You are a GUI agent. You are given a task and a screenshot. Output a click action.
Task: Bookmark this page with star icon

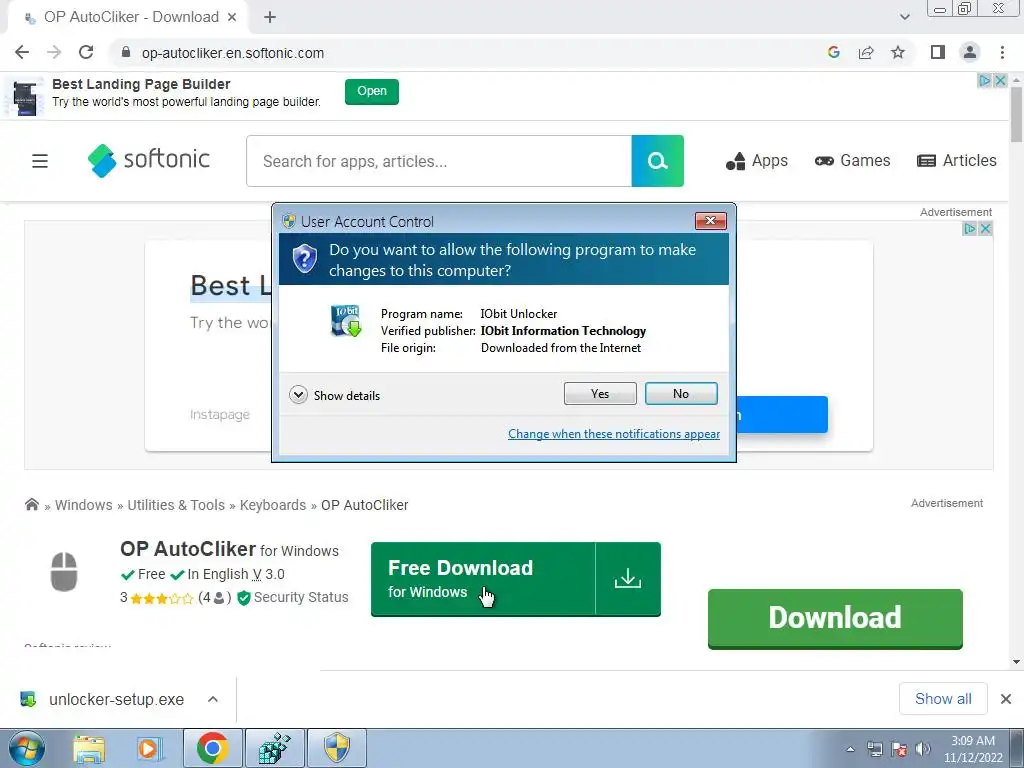(x=898, y=52)
